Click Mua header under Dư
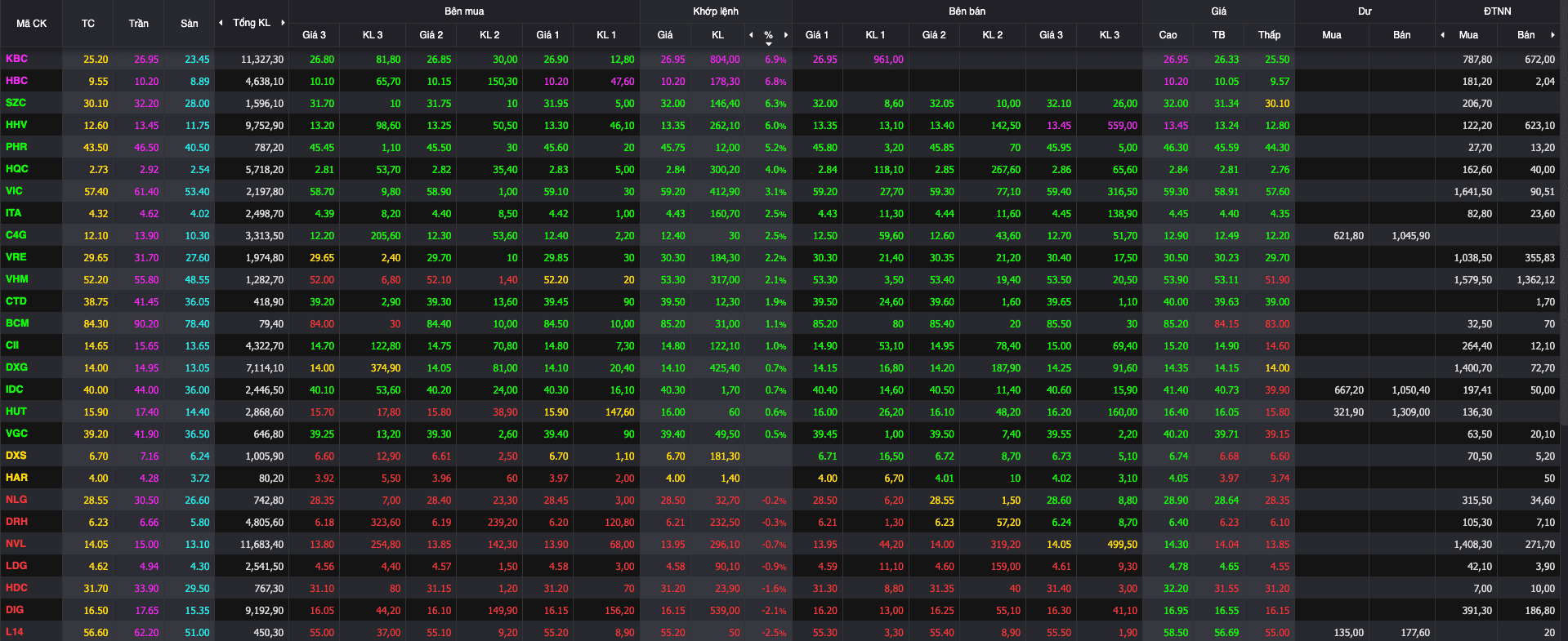 [1332, 35]
